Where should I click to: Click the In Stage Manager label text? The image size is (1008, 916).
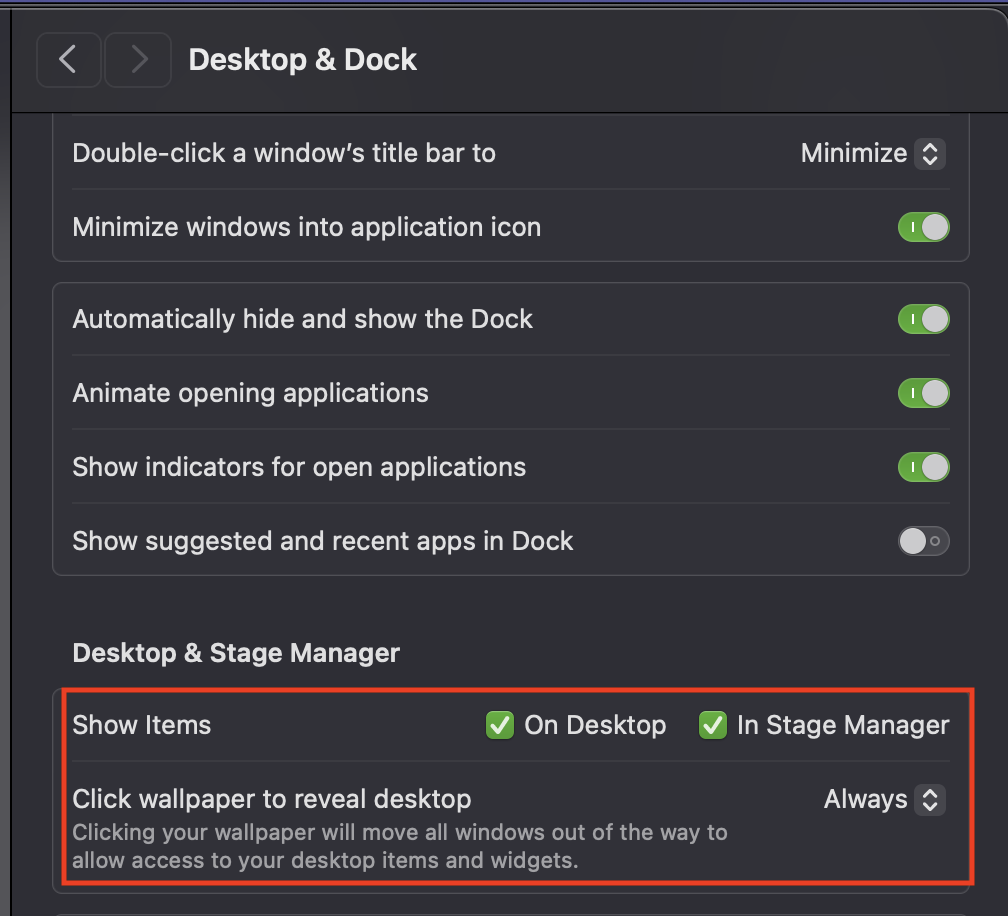pyautogui.click(x=843, y=725)
